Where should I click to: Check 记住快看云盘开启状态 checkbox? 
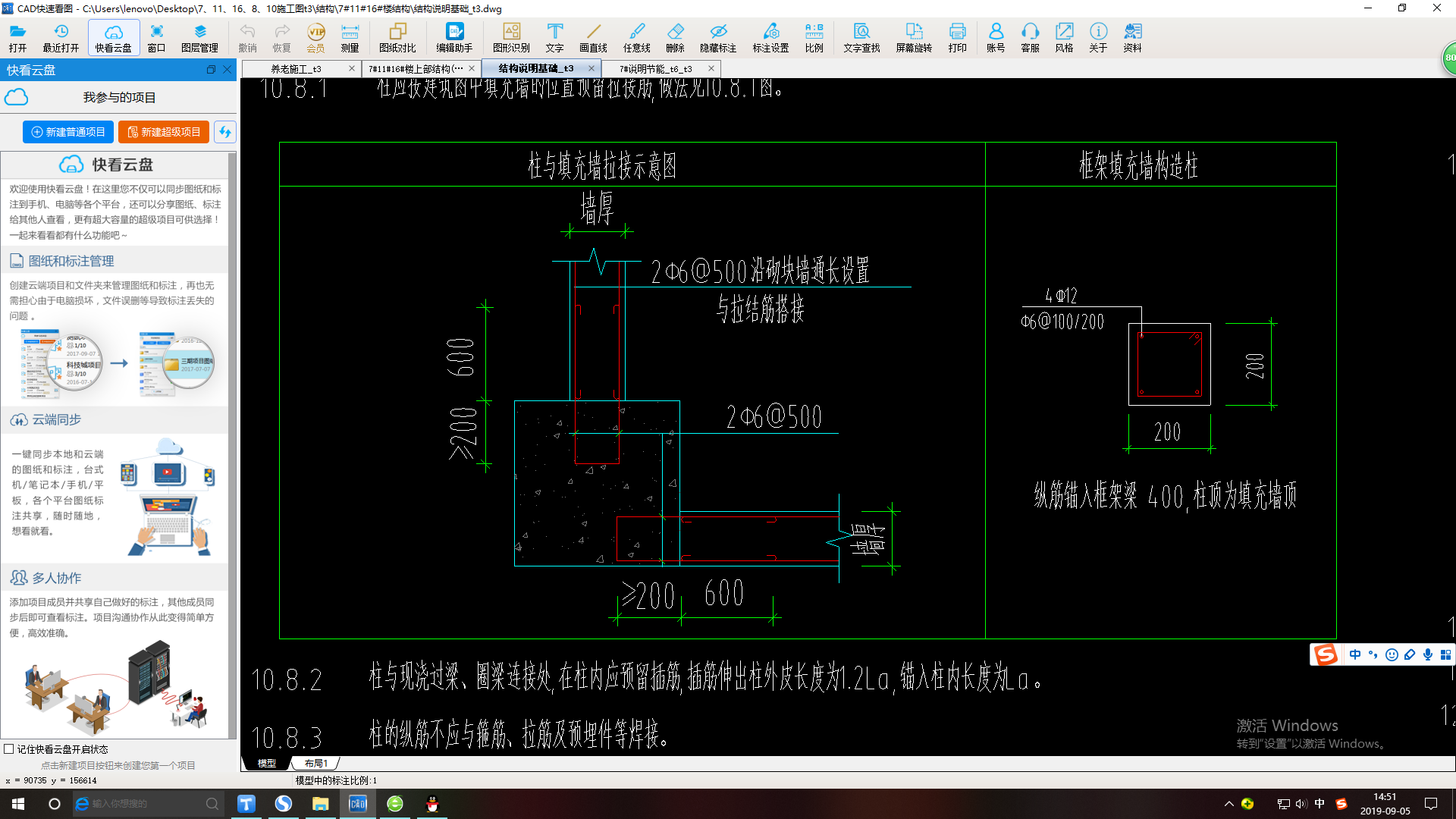click(9, 748)
